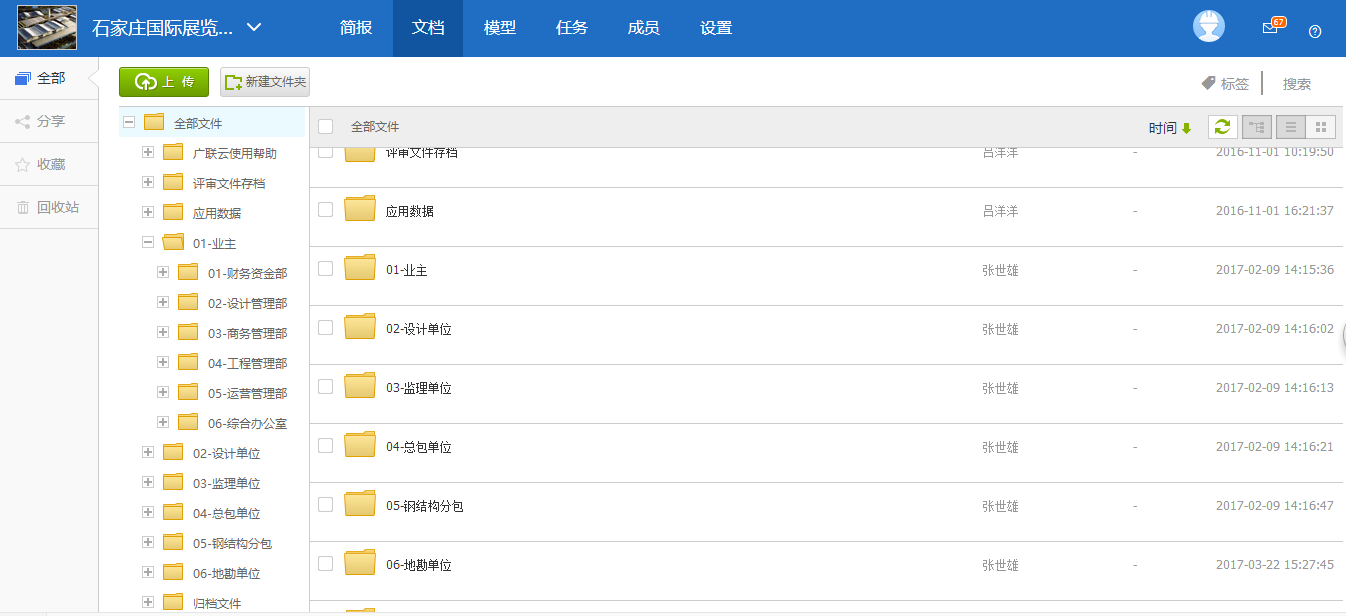Viewport: 1346px width, 616px height.
Task: Toggle the folder tree panel icon
Action: tap(1257, 127)
